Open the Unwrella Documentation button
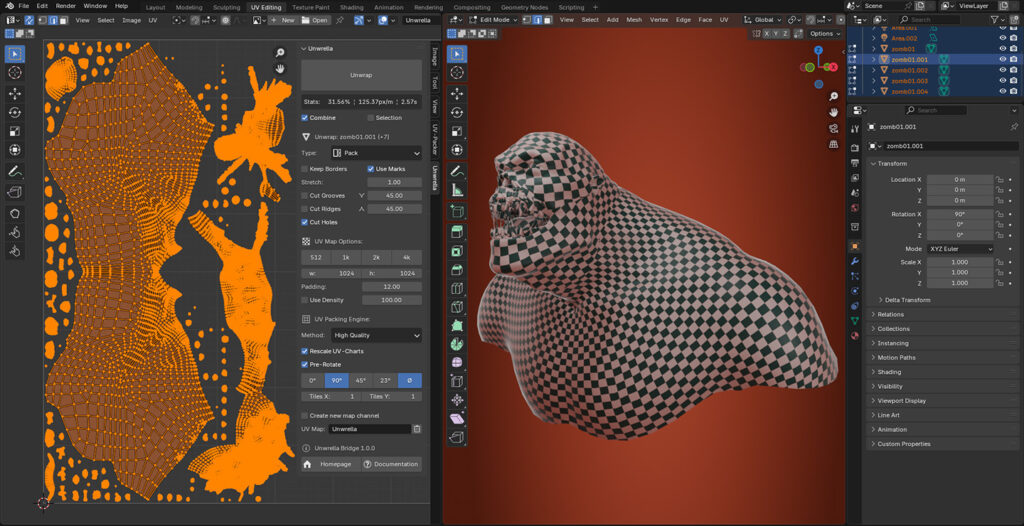Viewport: 1024px width, 526px height. (x=391, y=464)
